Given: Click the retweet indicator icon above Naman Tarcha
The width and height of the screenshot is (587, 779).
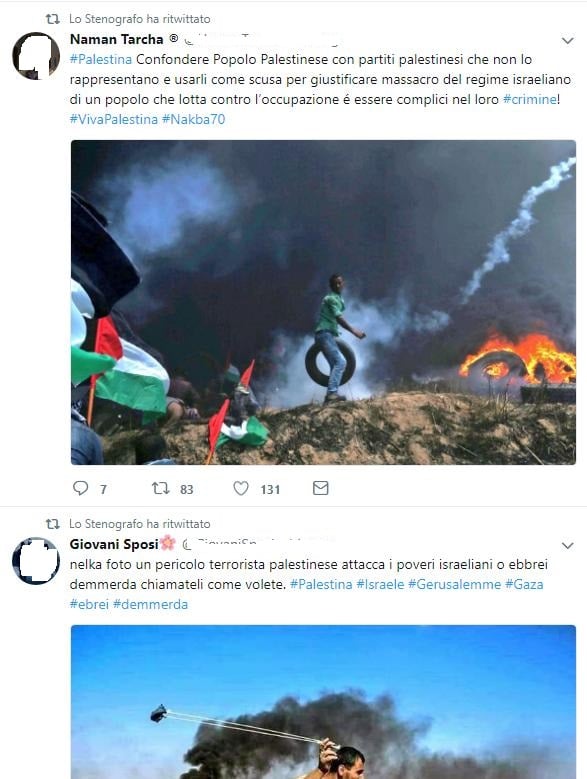Looking at the screenshot, I should (x=53, y=19).
